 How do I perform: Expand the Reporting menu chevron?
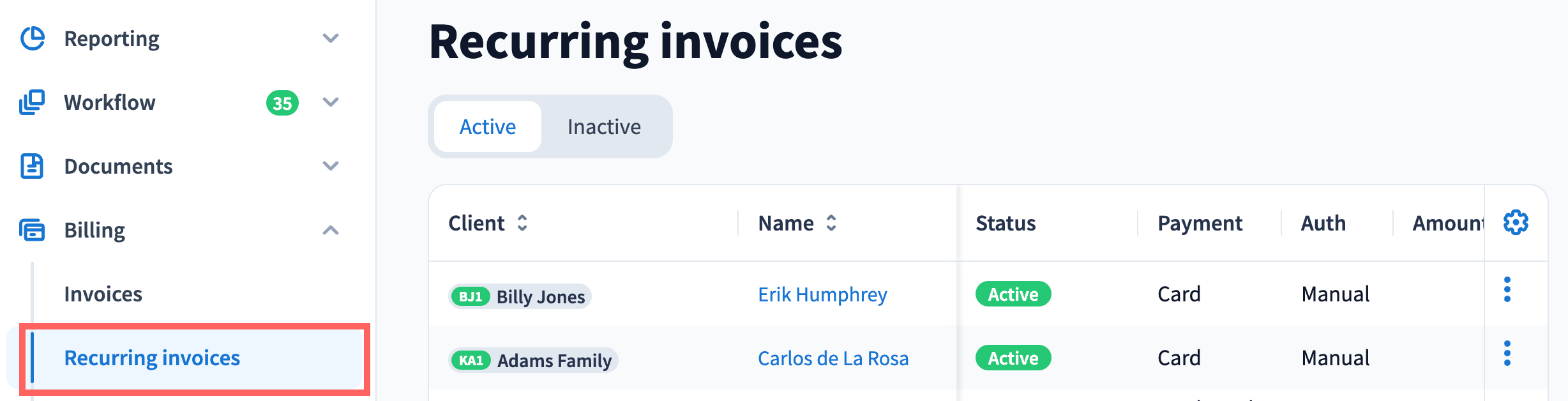(x=331, y=38)
